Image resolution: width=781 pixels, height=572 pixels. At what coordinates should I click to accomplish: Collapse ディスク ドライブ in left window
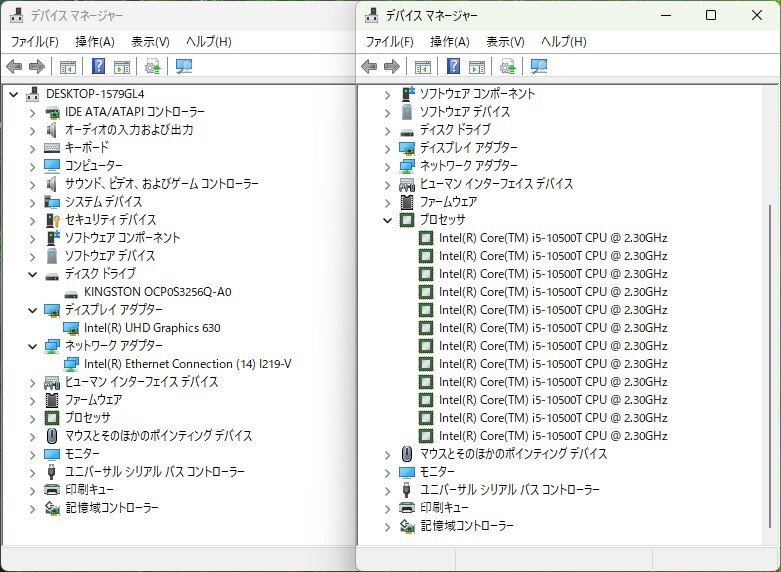32,274
